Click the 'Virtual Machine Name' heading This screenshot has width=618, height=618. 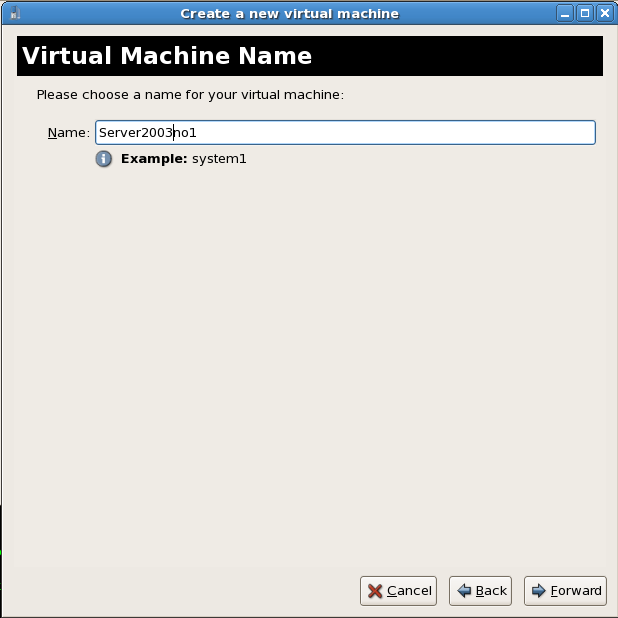pyautogui.click(x=167, y=56)
